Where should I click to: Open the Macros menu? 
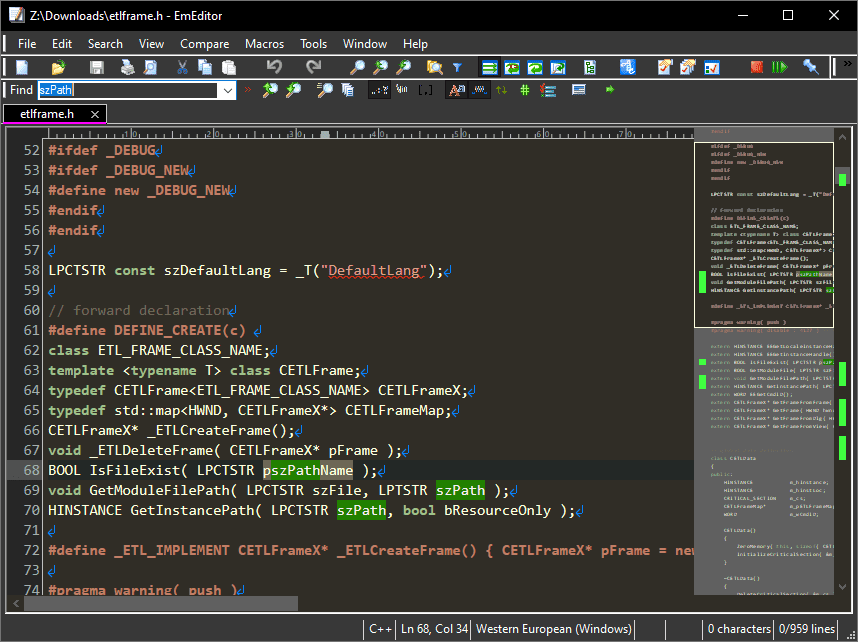coord(264,44)
